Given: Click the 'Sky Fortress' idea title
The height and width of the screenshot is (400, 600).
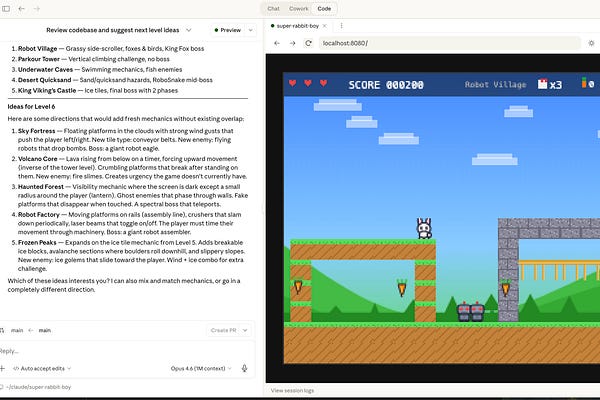Looking at the screenshot, I should coord(36,131).
